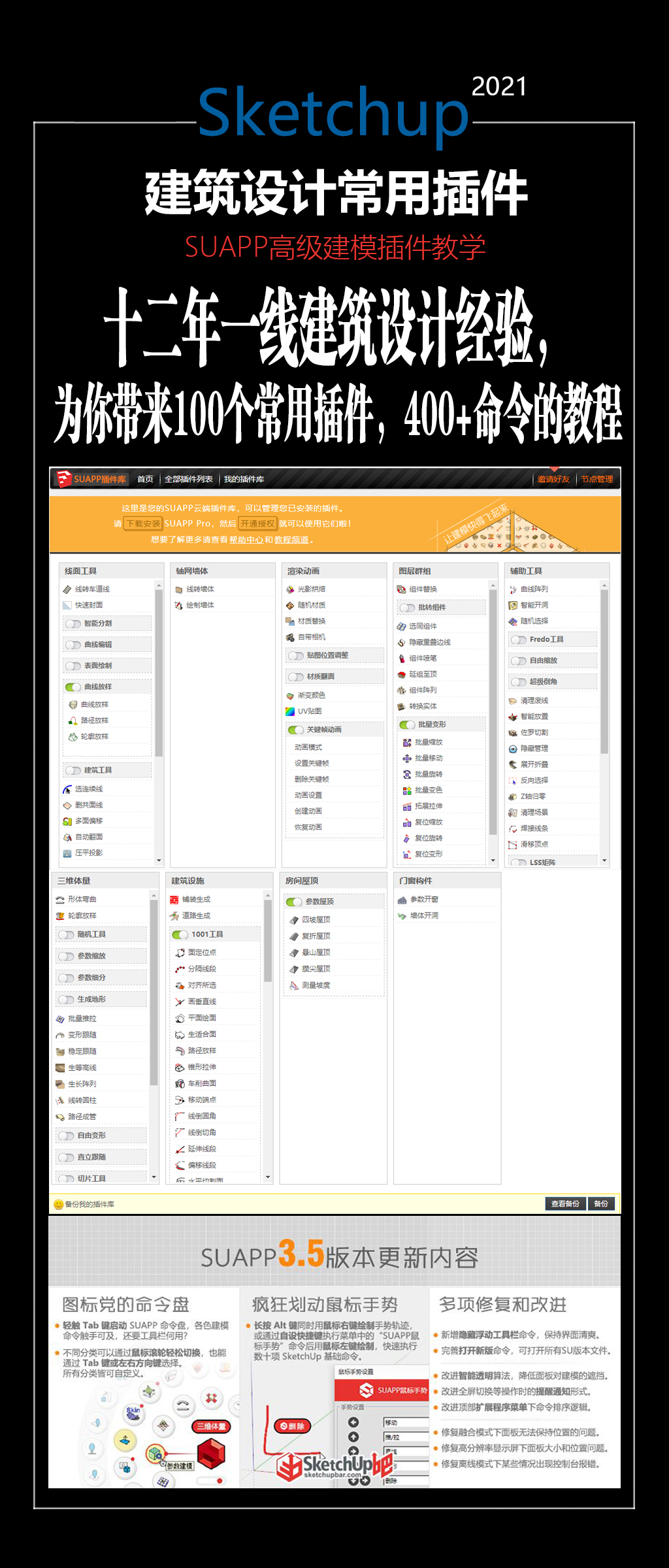Image resolution: width=669 pixels, height=1568 pixels.
Task: Click the 选连续线 tool icon
Action: (67, 789)
